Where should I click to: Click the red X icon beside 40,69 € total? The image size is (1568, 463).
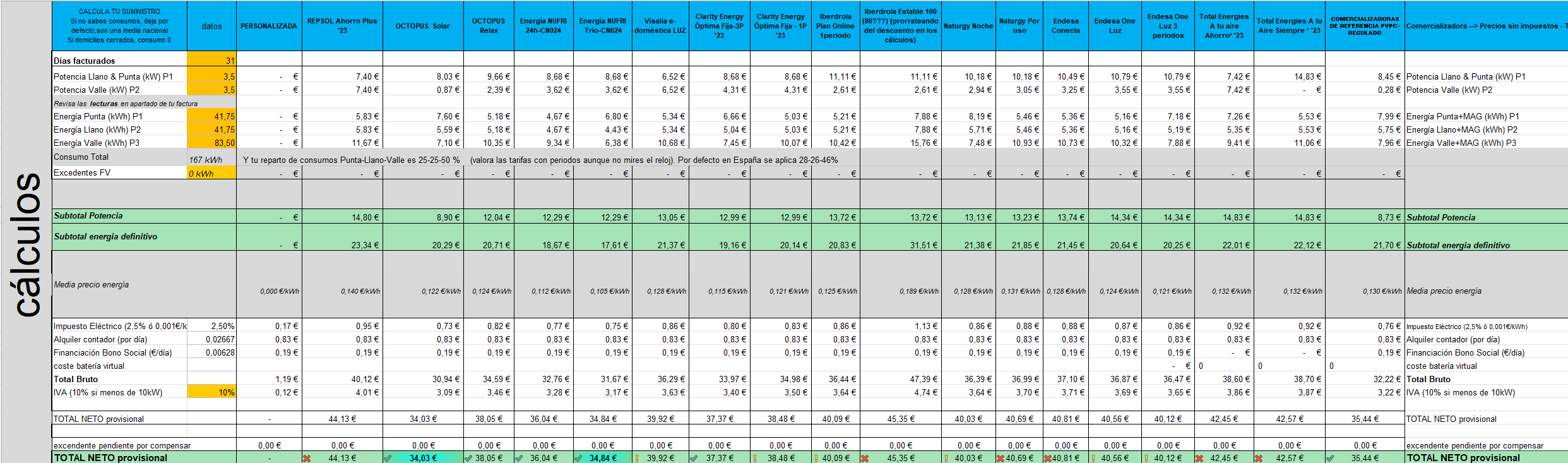[1001, 458]
